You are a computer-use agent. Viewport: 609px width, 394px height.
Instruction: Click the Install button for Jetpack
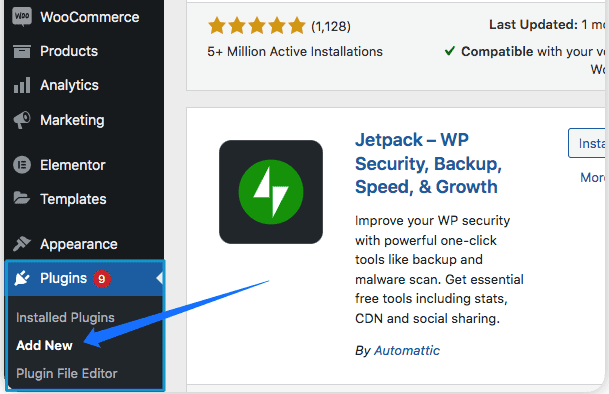pos(587,143)
